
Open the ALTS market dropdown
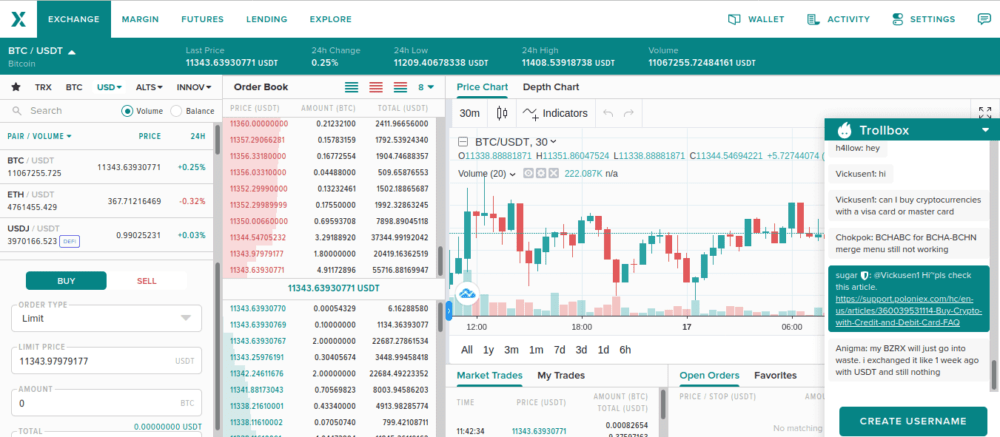point(150,87)
